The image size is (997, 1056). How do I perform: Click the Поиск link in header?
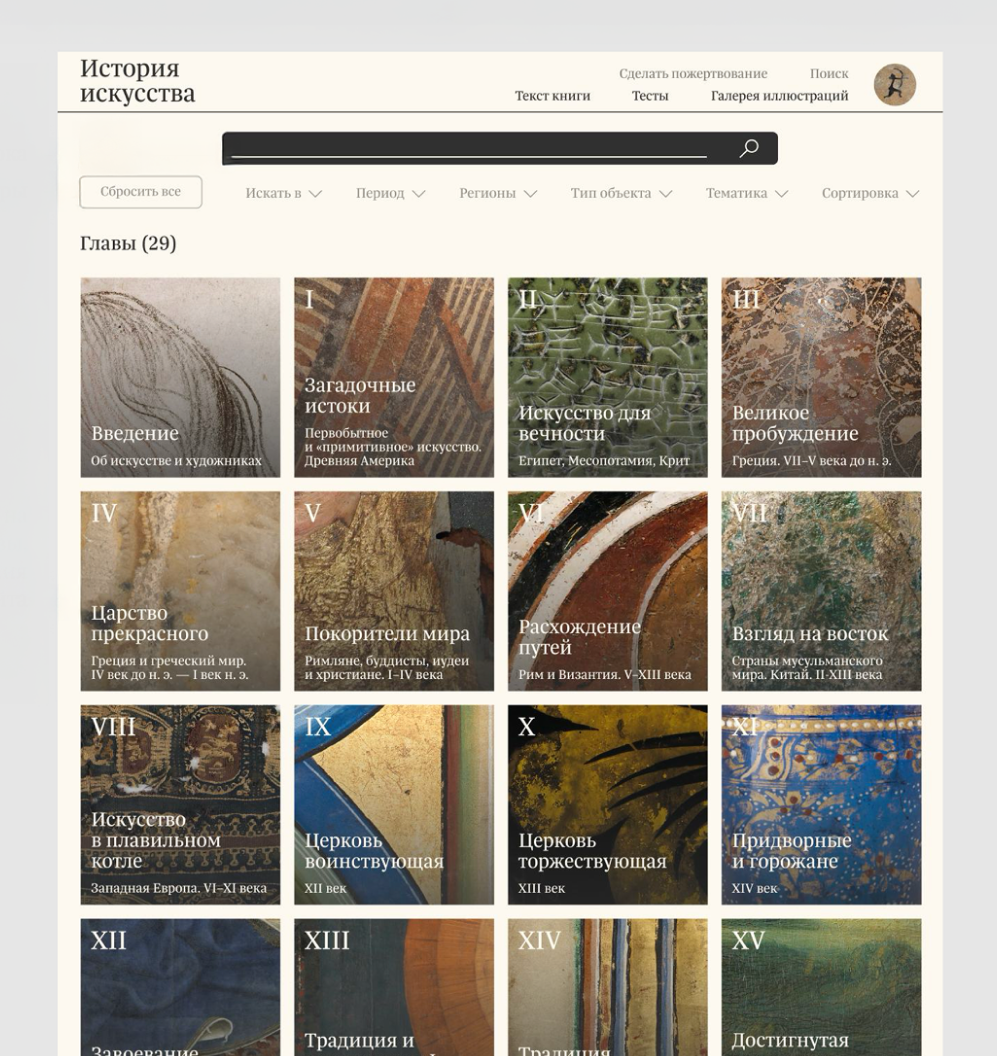coord(829,73)
